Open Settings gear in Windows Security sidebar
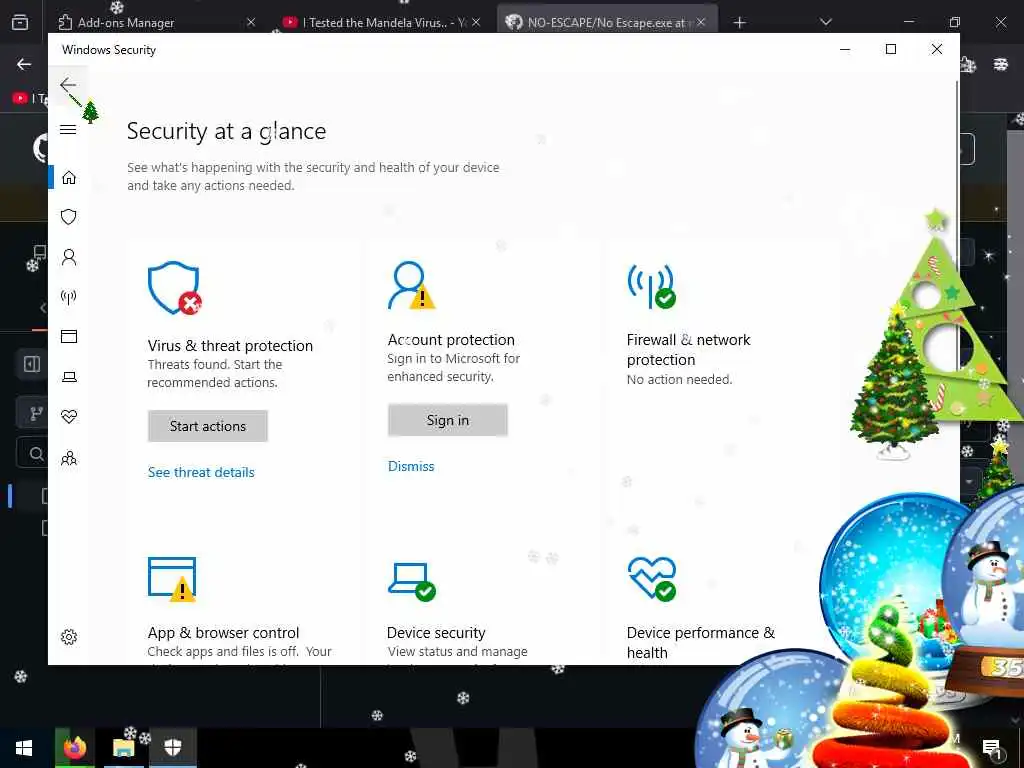1024x768 pixels. coord(69,637)
